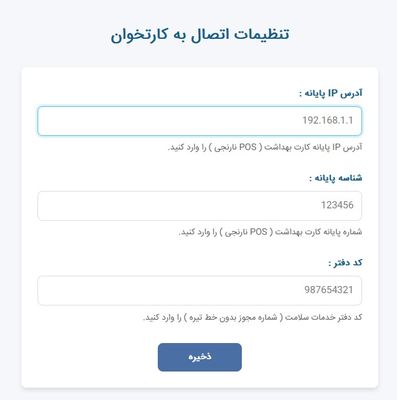
Task: Click the hint starting with کد دفتر خدمات سلامت
Action: click(252, 317)
